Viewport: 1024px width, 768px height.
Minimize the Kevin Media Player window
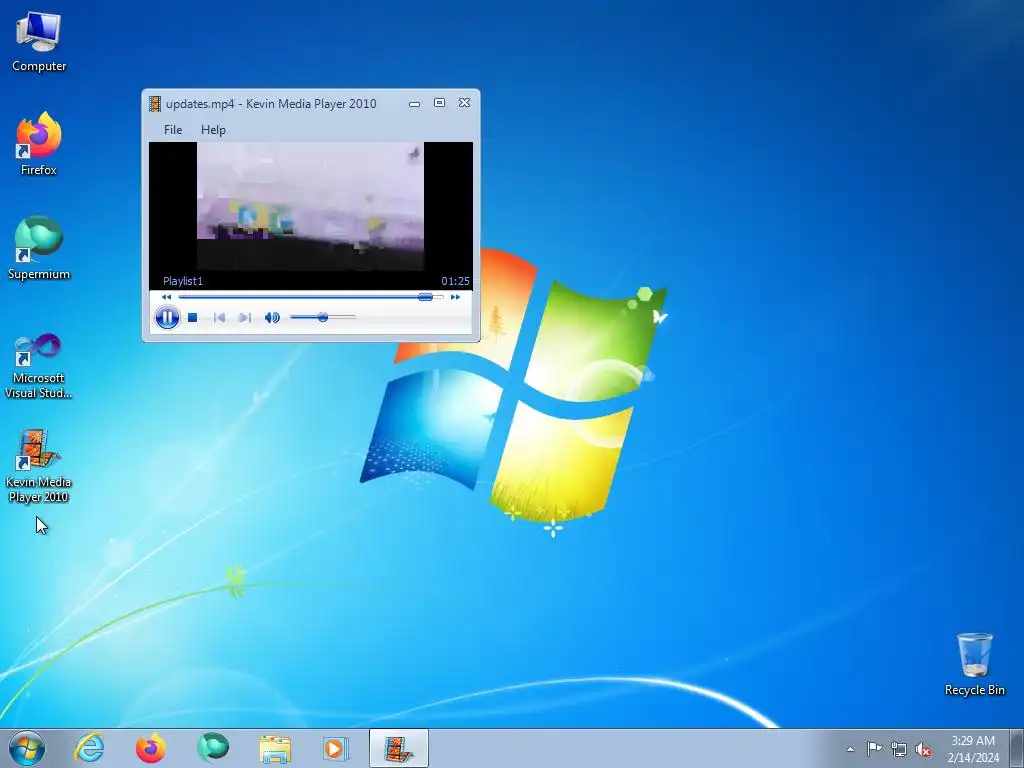click(x=414, y=104)
